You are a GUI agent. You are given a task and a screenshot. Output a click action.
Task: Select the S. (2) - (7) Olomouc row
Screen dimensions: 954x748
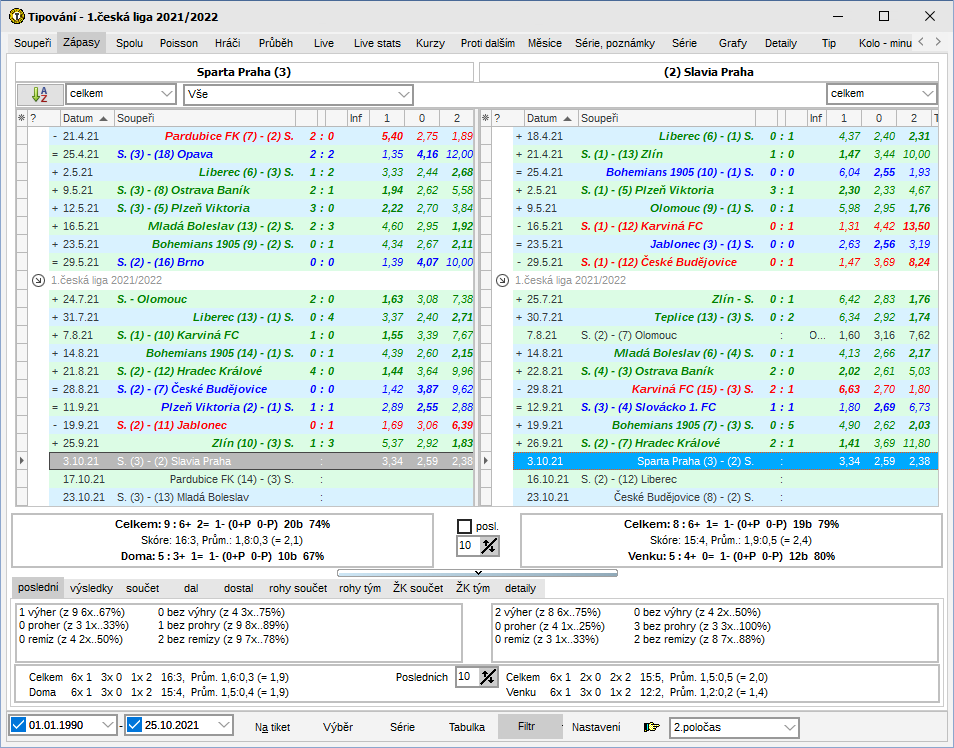[725, 335]
